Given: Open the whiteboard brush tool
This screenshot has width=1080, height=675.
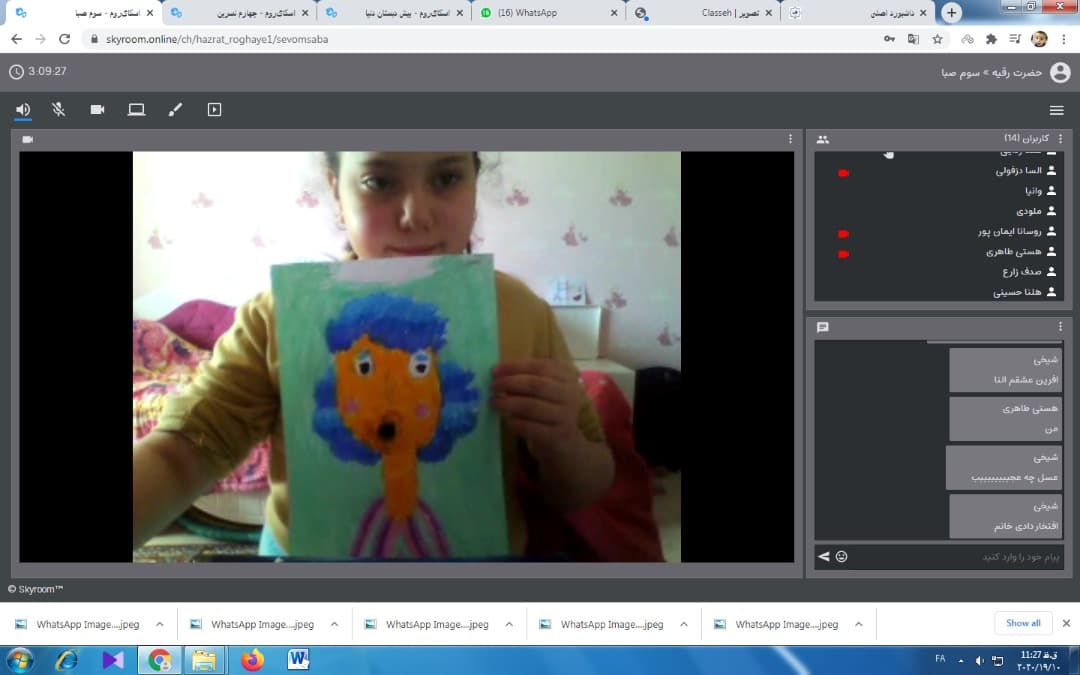Looking at the screenshot, I should click(x=175, y=110).
